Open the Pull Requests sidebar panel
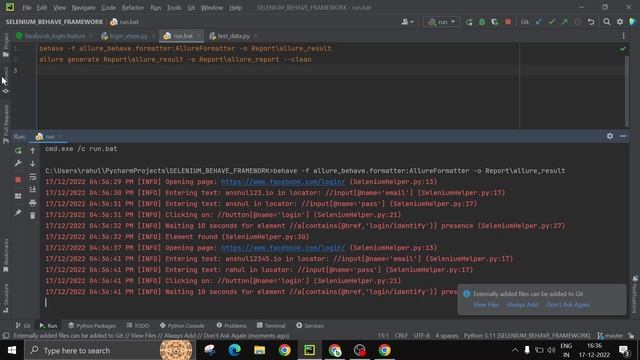Screen dimensions: 640x360 click(x=6, y=124)
